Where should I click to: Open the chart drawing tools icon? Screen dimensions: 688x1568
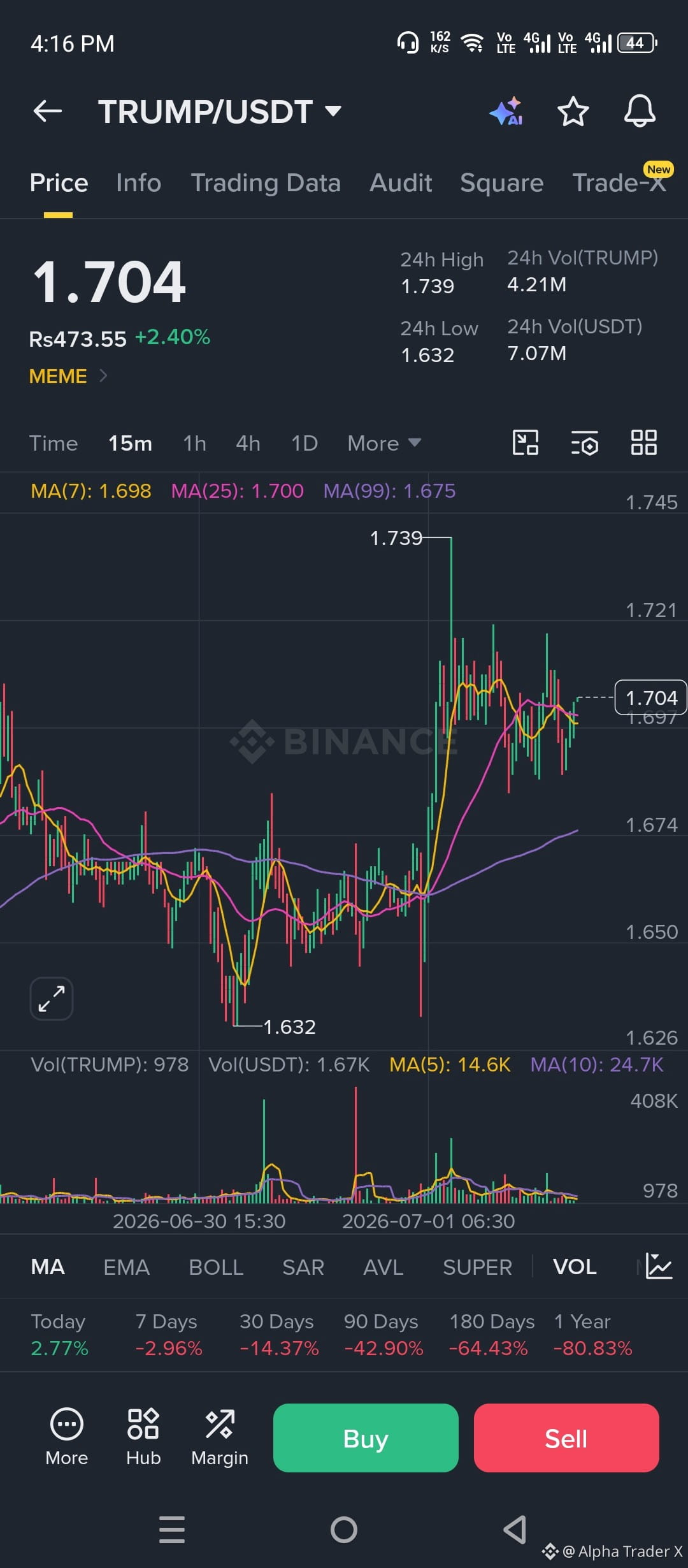coord(526,442)
